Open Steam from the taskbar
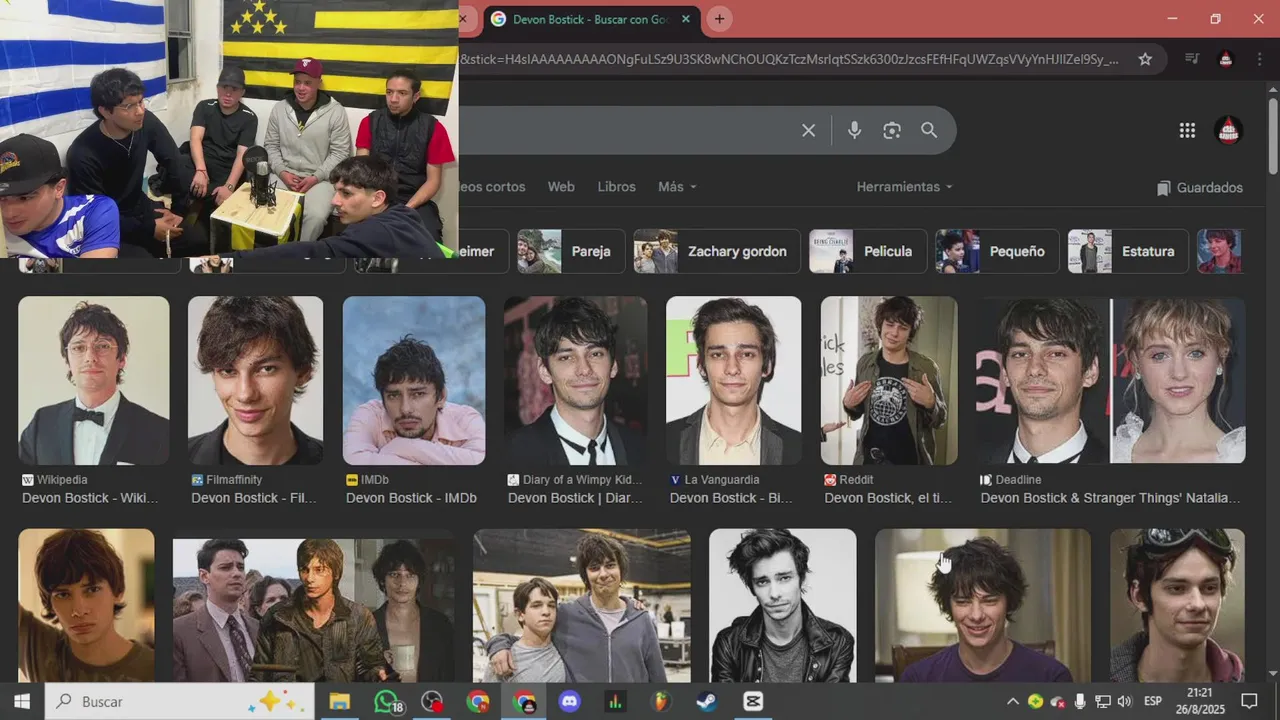This screenshot has width=1280, height=720. [707, 701]
